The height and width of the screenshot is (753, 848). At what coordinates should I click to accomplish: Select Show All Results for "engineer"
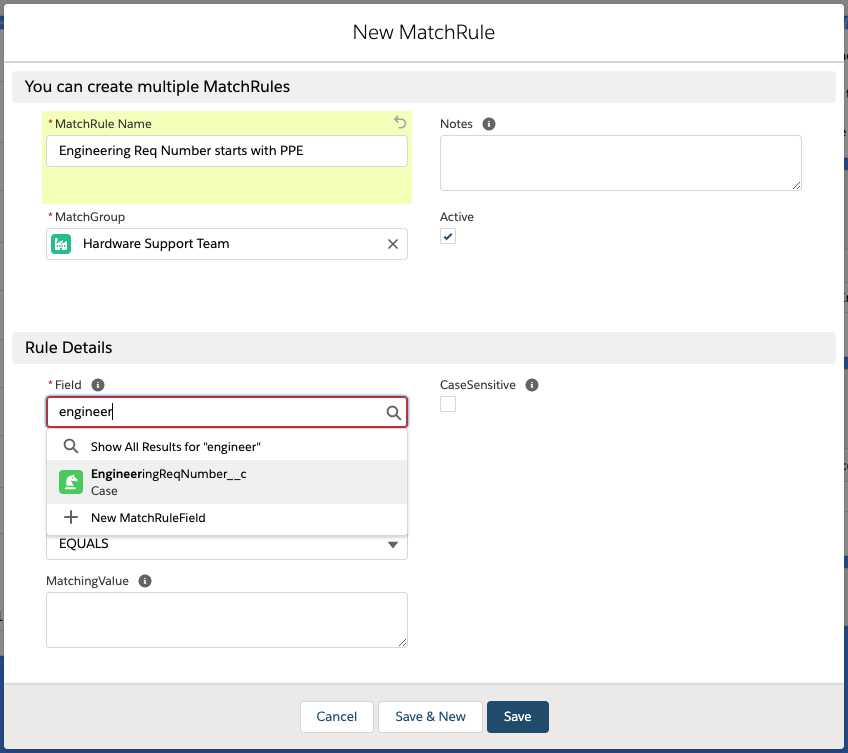(227, 446)
